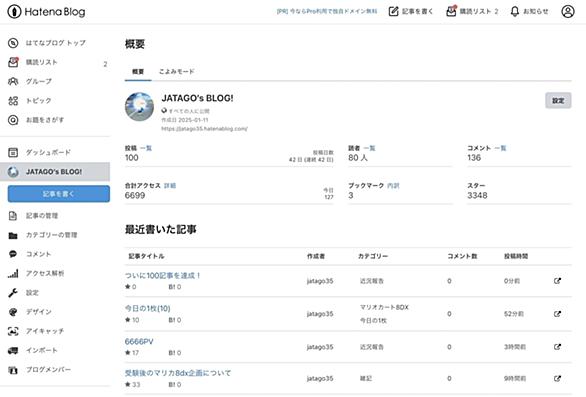Click the マリオカート8DX category text

(384, 307)
